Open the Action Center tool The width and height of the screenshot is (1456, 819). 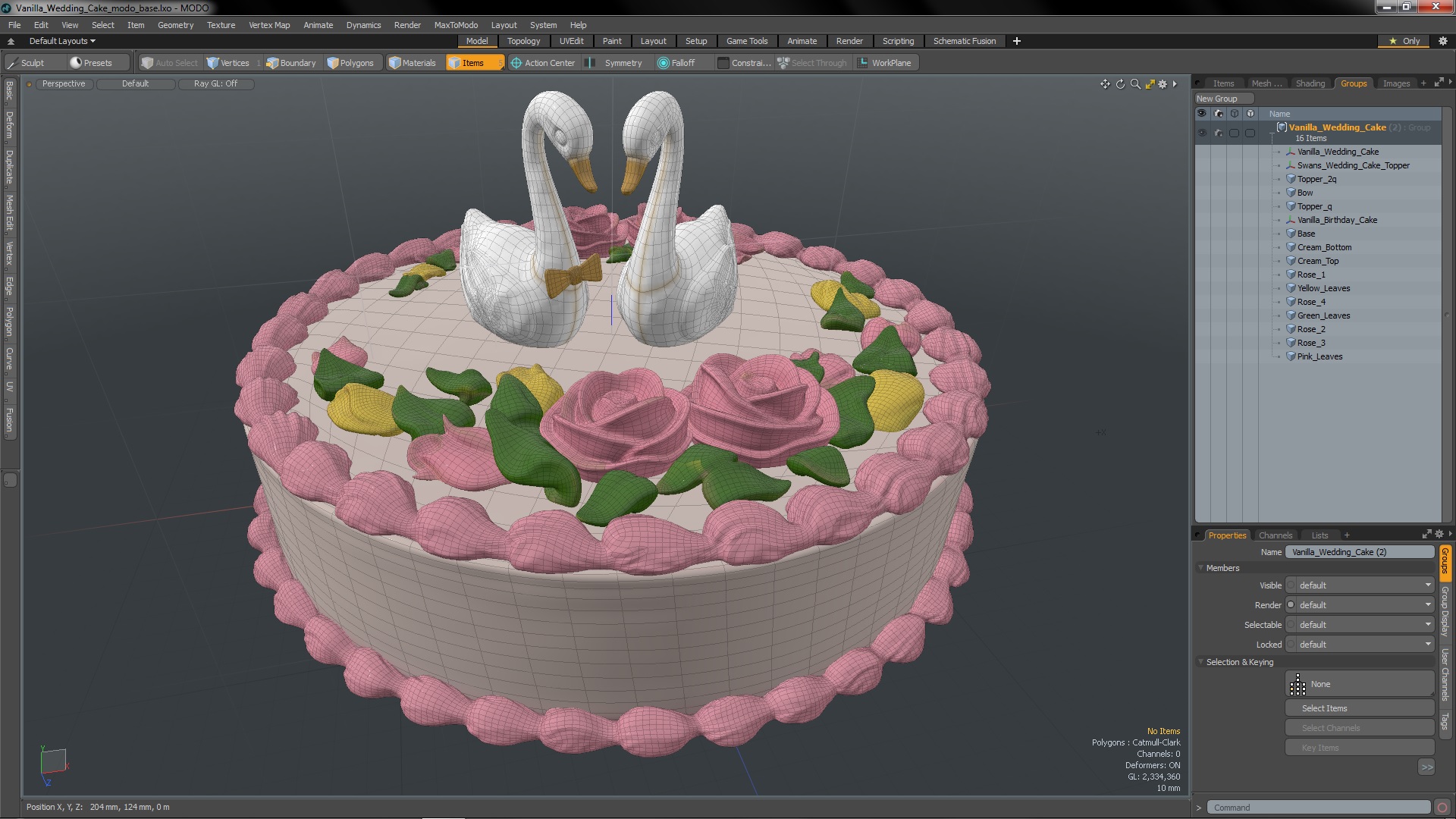pos(543,63)
